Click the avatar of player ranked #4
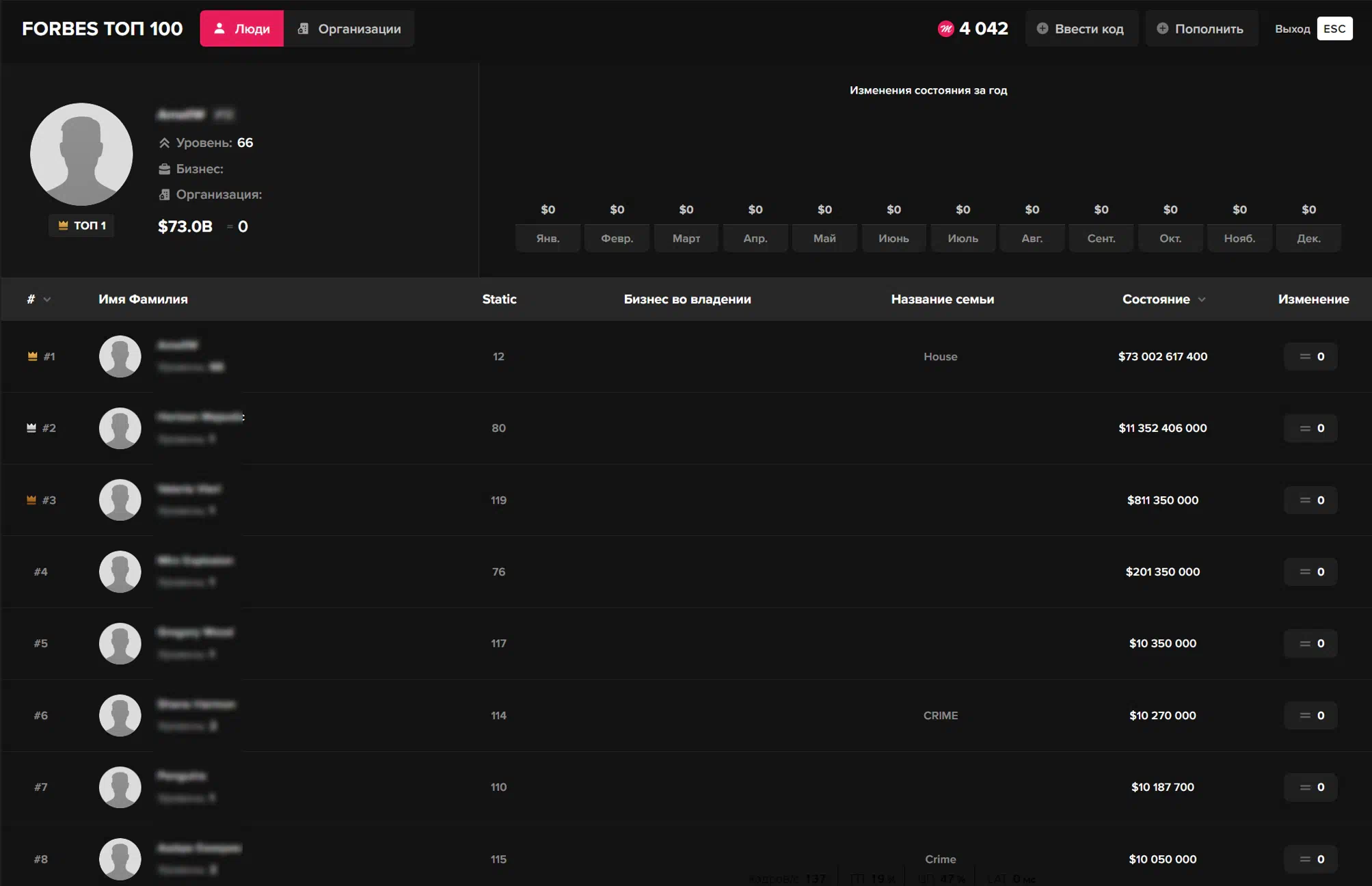Viewport: 1372px width, 886px height. pos(120,572)
